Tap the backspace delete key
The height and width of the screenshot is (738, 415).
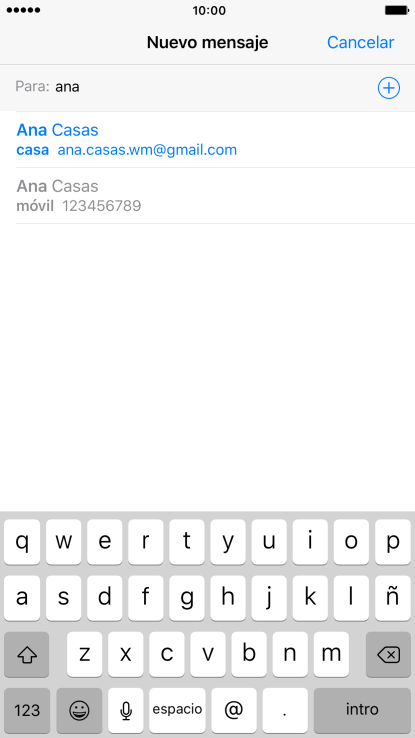pos(388,654)
